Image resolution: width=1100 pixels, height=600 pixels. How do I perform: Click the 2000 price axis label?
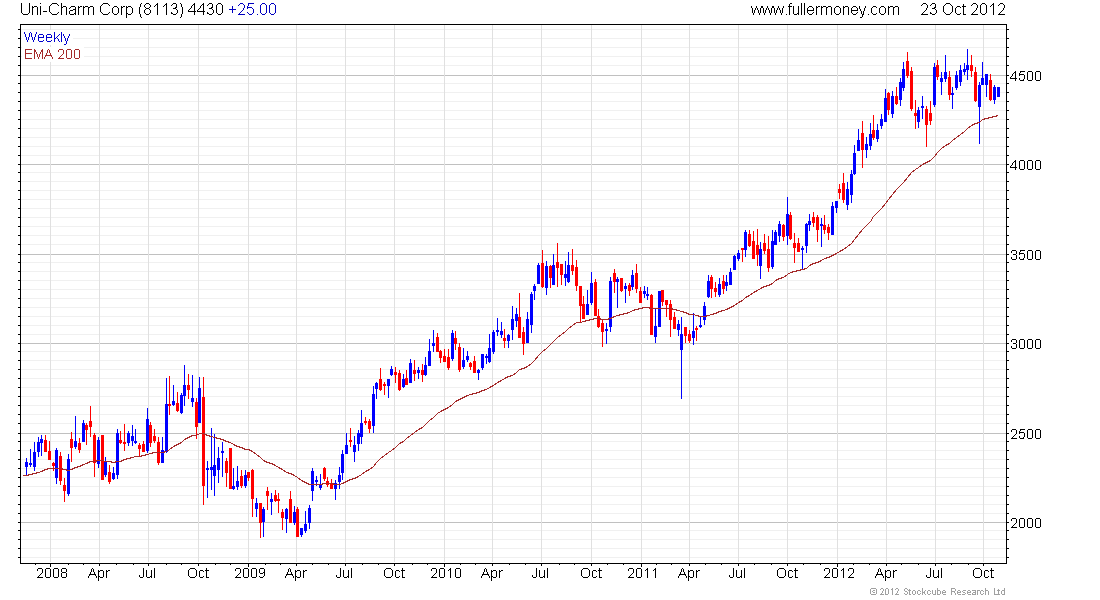(x=1026, y=524)
